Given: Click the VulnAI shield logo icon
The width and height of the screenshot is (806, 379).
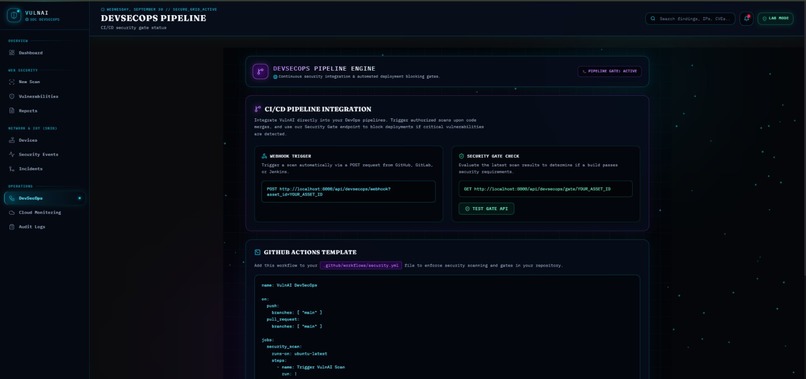Looking at the screenshot, I should tap(14, 15).
